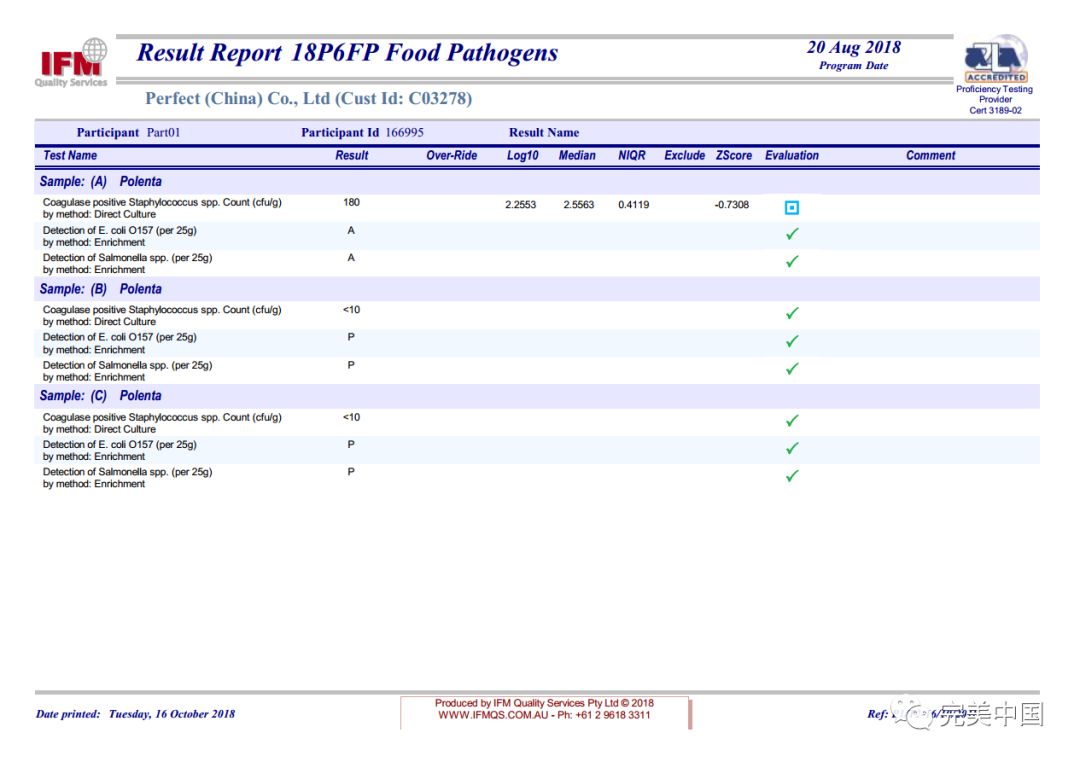The image size is (1080, 762).
Task: Click Sample A Salmonella green checkmark
Action: click(x=792, y=262)
